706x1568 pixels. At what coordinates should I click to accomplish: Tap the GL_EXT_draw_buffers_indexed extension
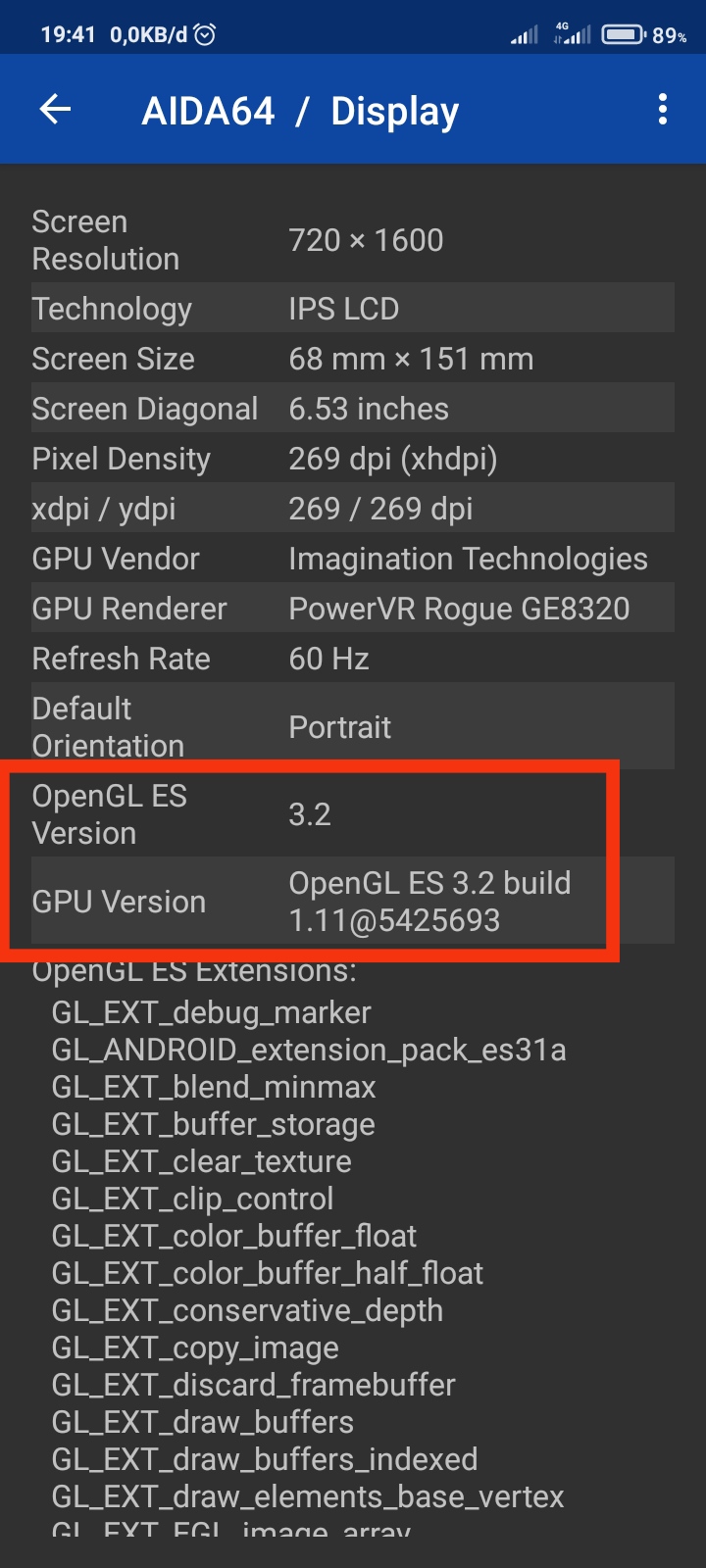265,1459
